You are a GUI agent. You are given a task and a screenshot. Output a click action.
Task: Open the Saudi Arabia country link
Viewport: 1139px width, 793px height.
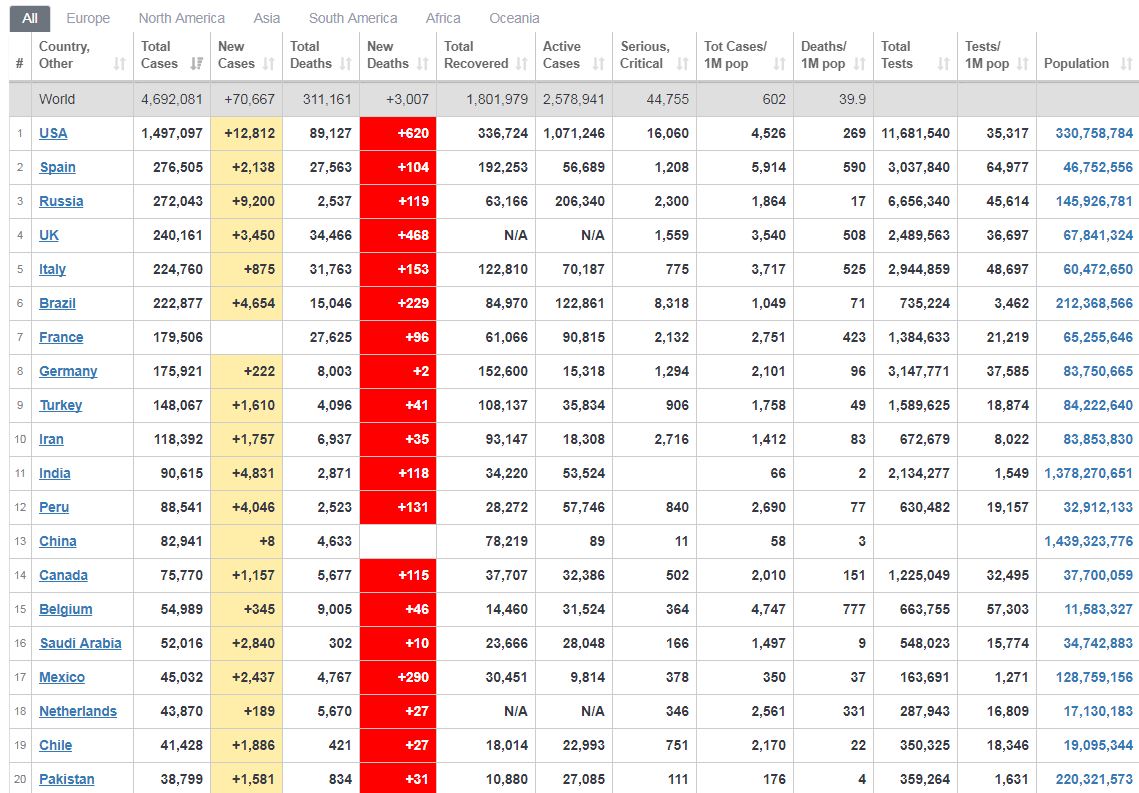point(81,643)
